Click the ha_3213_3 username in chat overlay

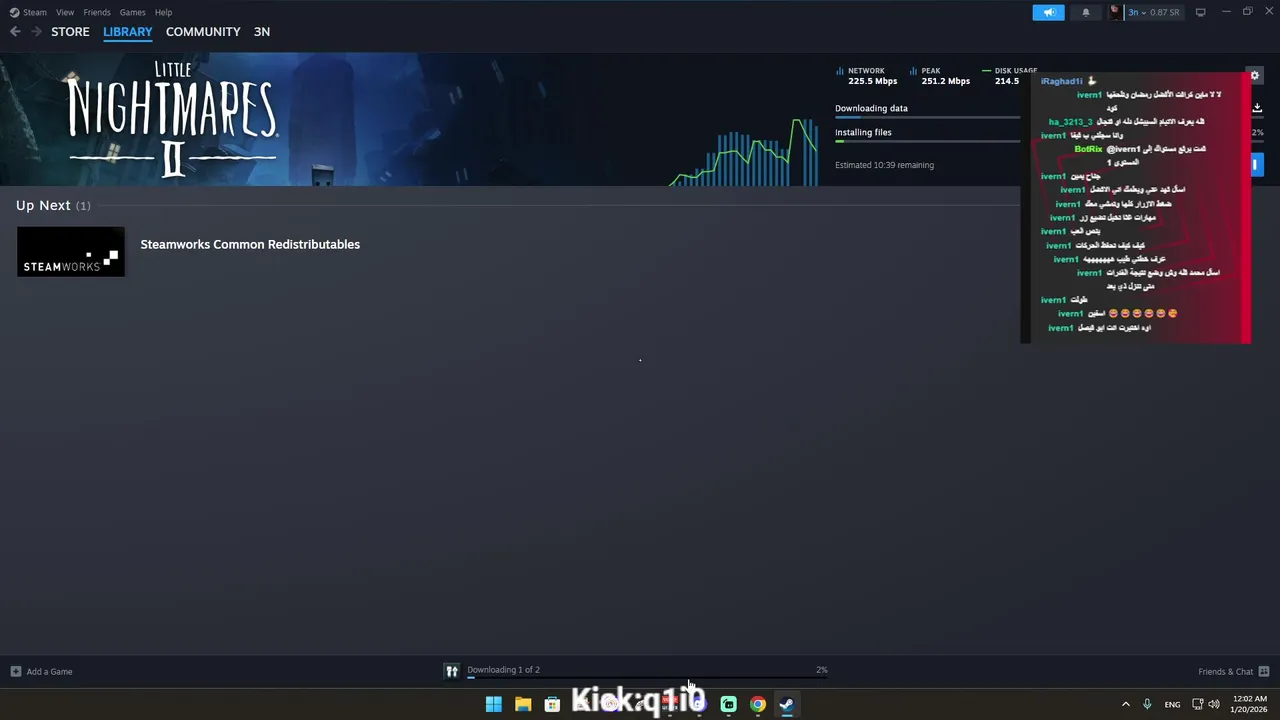(x=1070, y=122)
